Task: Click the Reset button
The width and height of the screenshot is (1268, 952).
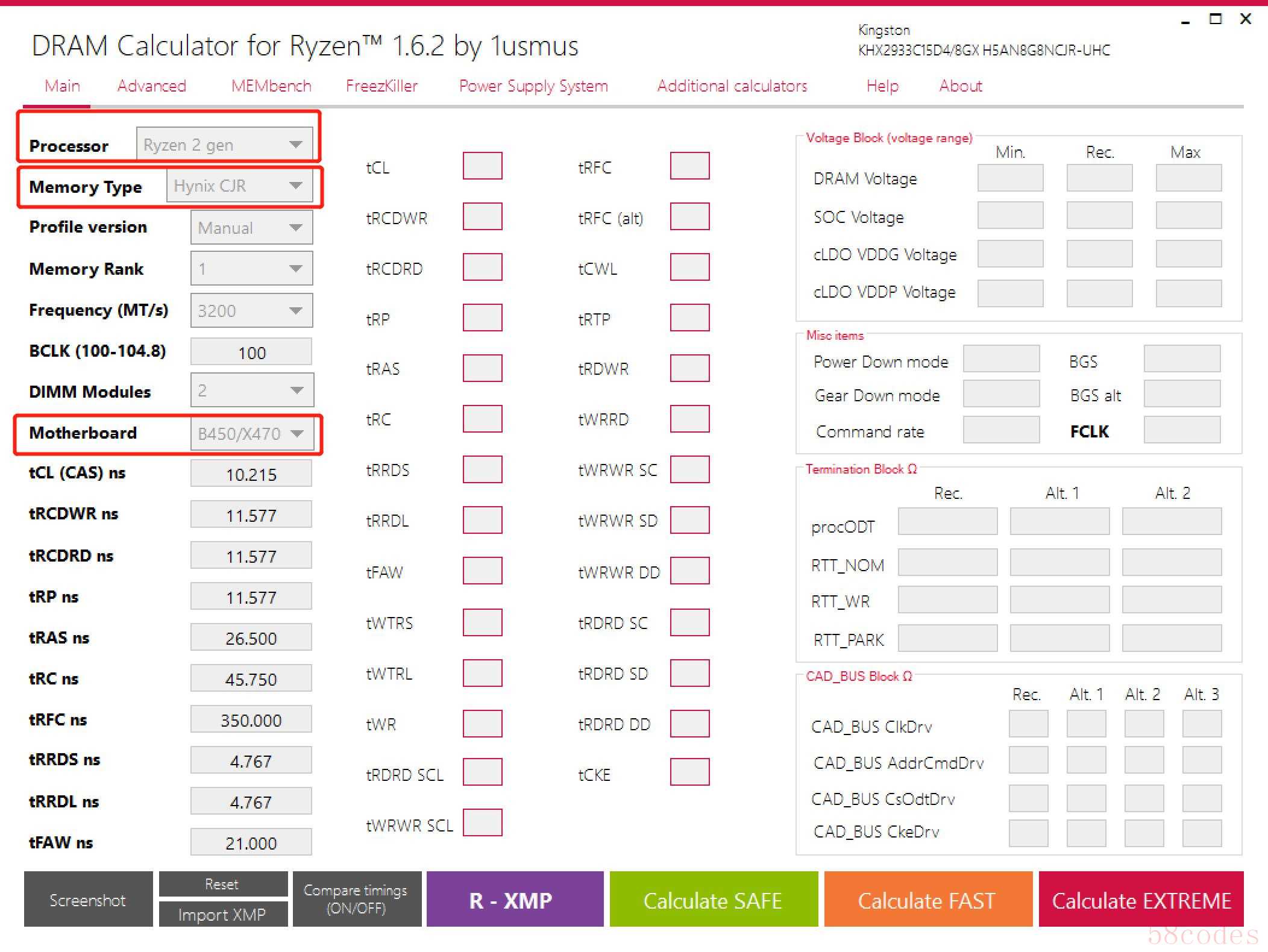Action: [x=223, y=884]
